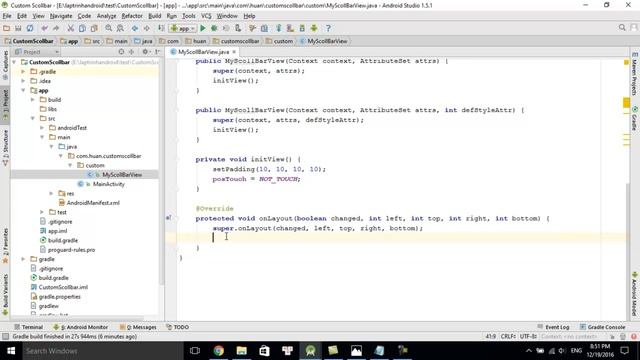This screenshot has width=640, height=360.
Task: Click the Redo arrow in toolbar
Action: 56,28
